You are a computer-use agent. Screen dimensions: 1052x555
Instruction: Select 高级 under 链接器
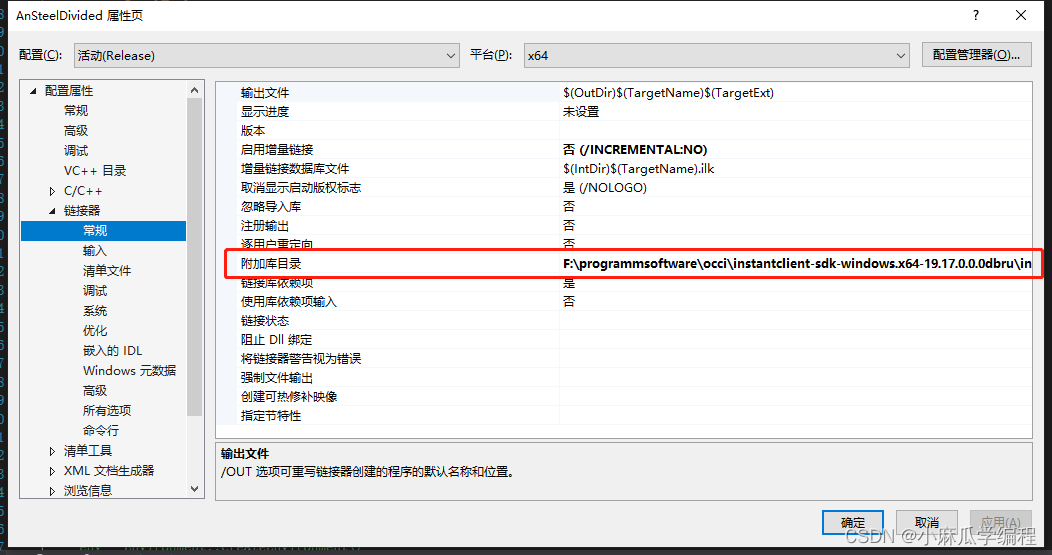(x=95, y=391)
